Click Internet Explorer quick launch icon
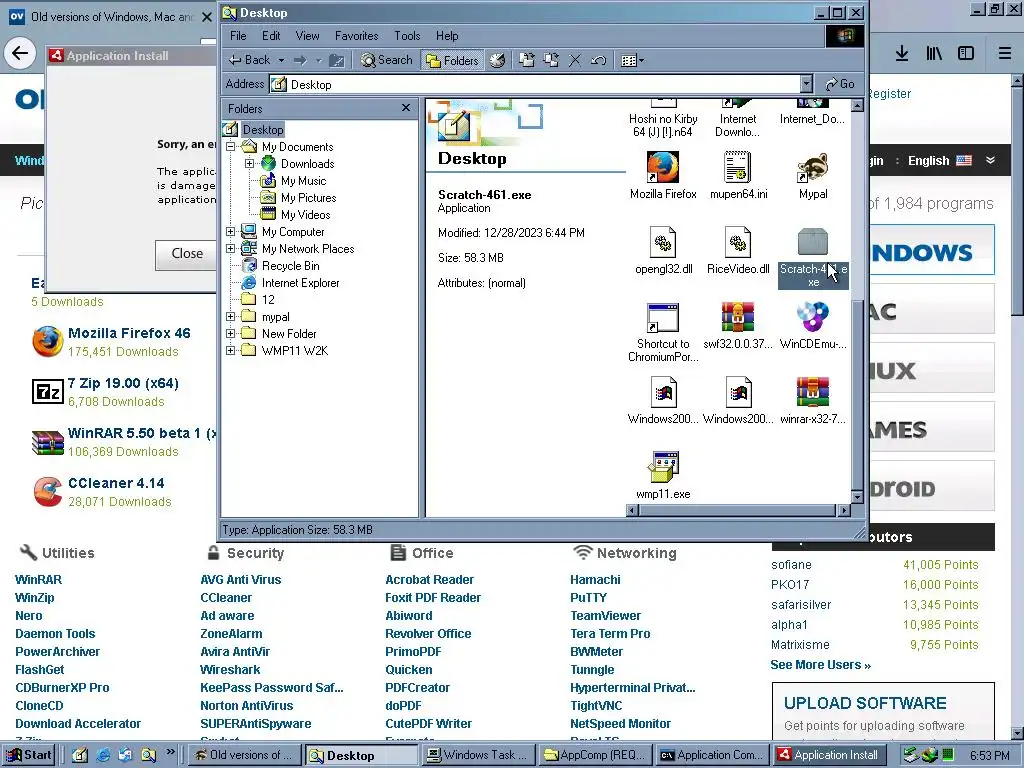This screenshot has height=768, width=1024. [x=103, y=755]
